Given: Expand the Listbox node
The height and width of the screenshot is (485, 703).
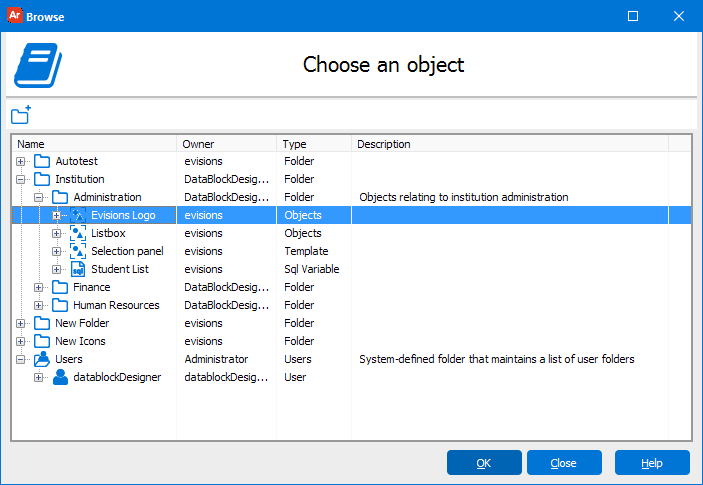Looking at the screenshot, I should click(x=56, y=233).
